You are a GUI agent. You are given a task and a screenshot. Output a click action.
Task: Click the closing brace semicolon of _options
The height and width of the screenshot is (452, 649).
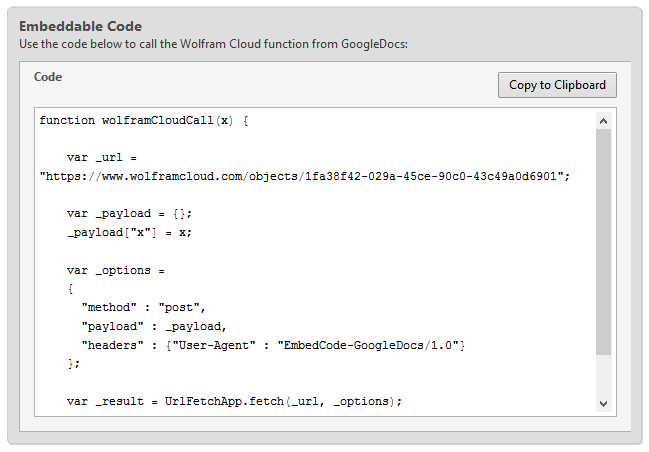(x=73, y=364)
